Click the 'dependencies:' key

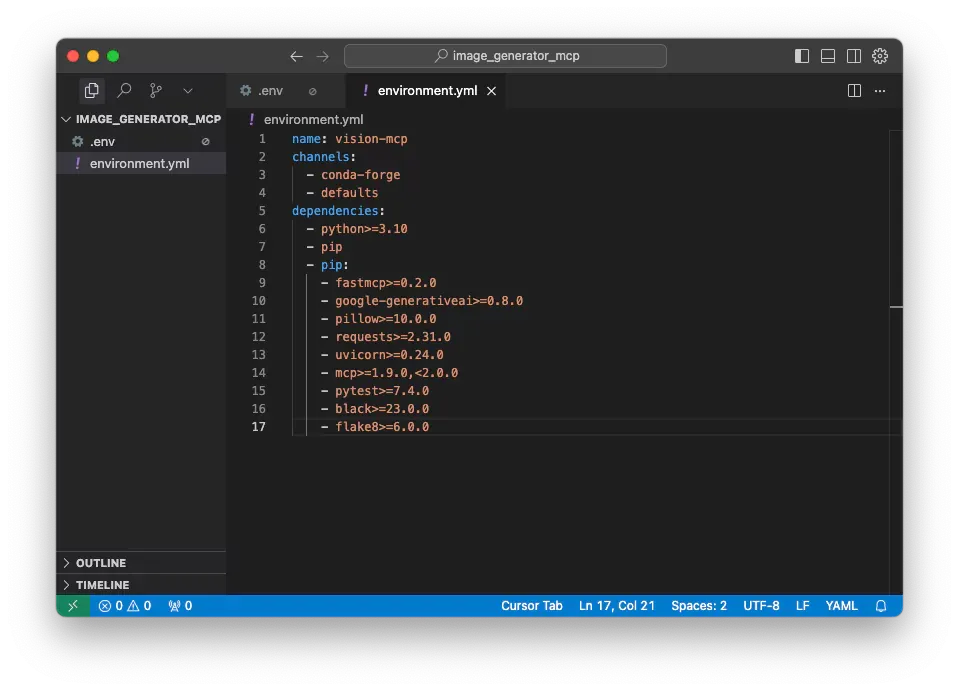tap(338, 210)
